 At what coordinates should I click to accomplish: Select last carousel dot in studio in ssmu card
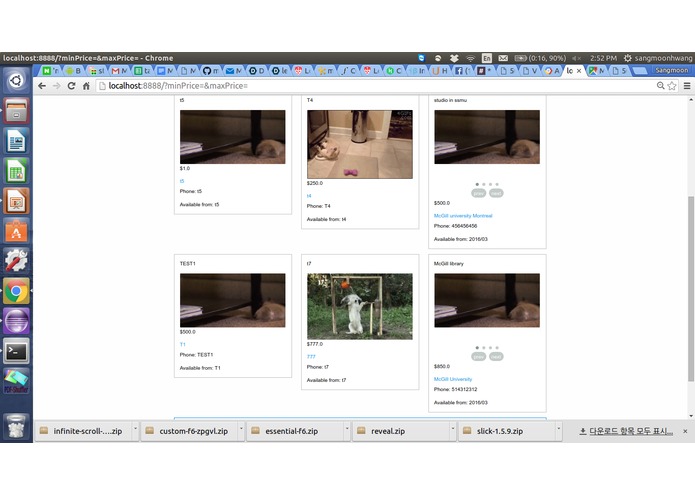(497, 184)
